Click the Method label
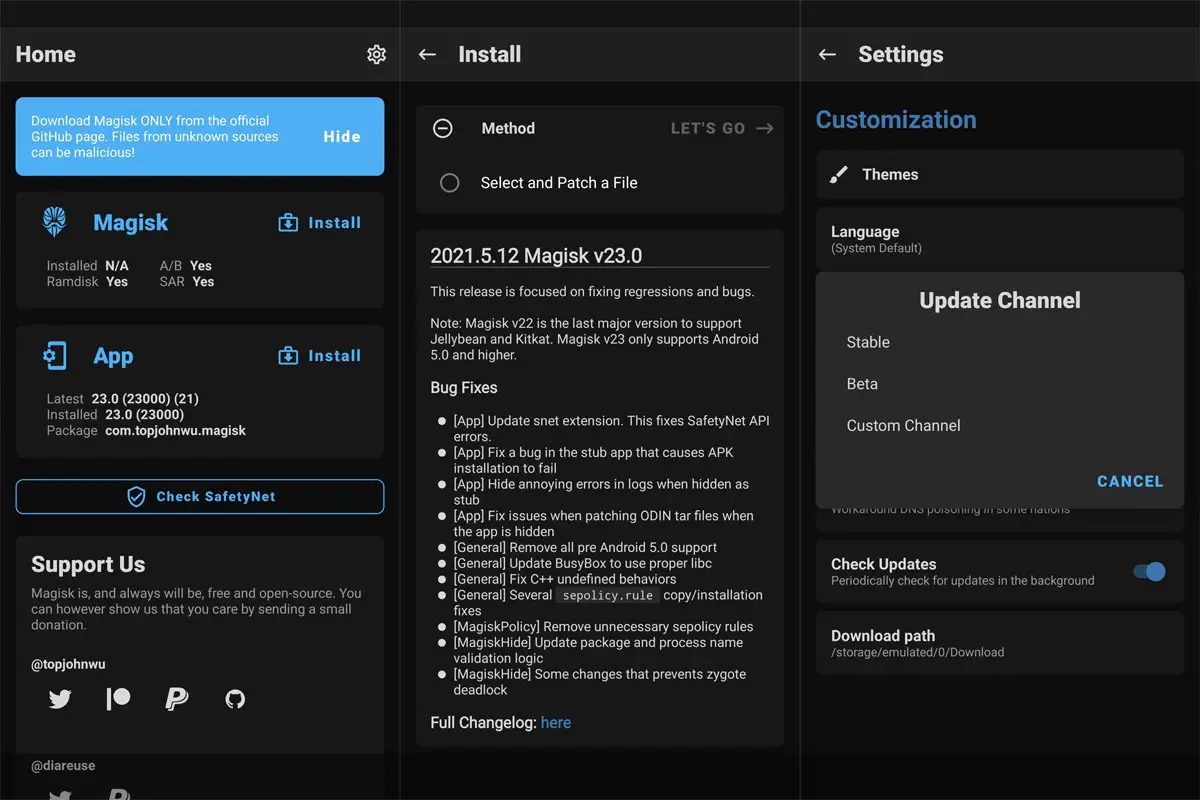Image resolution: width=1200 pixels, height=800 pixels. point(508,129)
